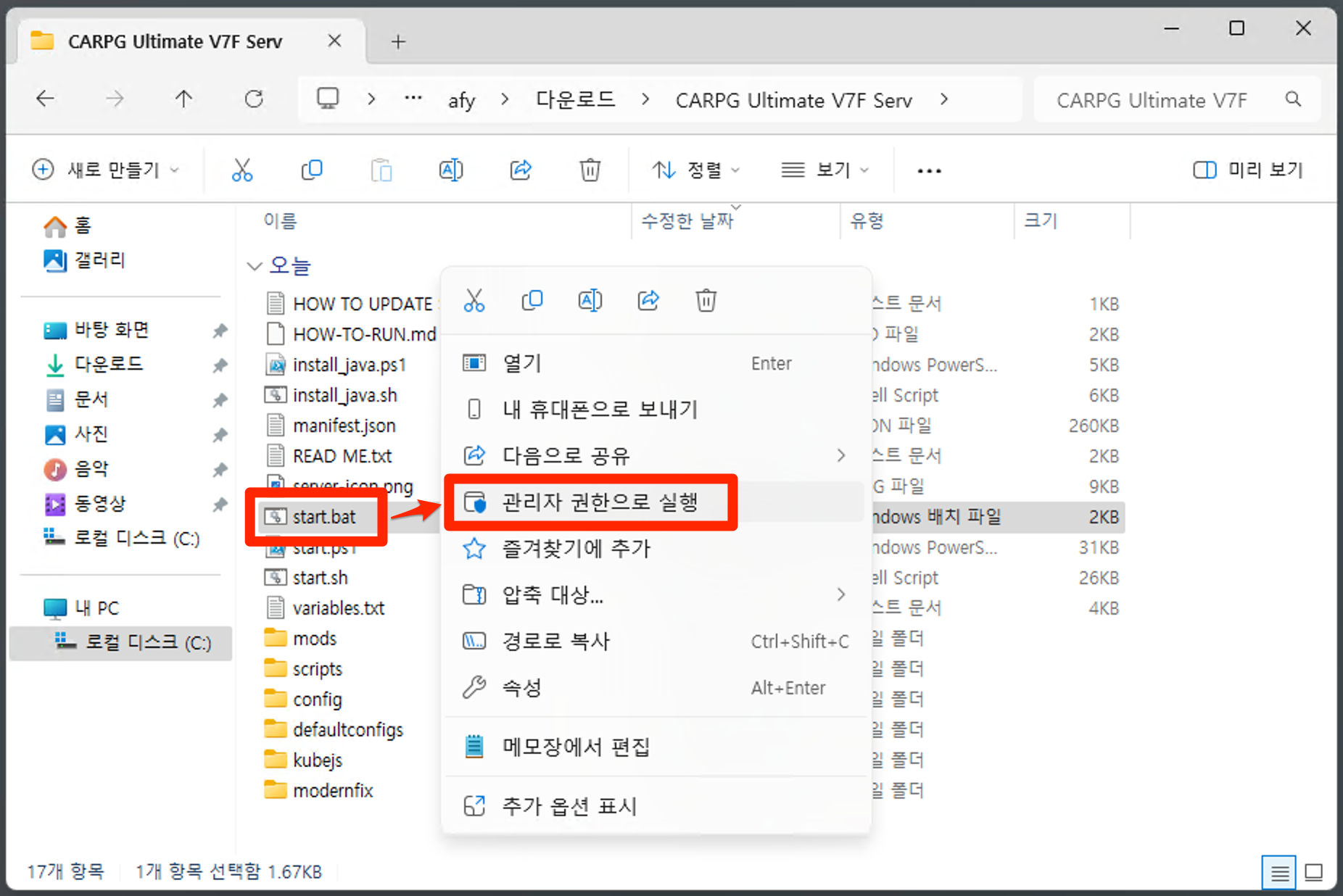
Task: Click the toolbar Rename icon
Action: point(451,170)
